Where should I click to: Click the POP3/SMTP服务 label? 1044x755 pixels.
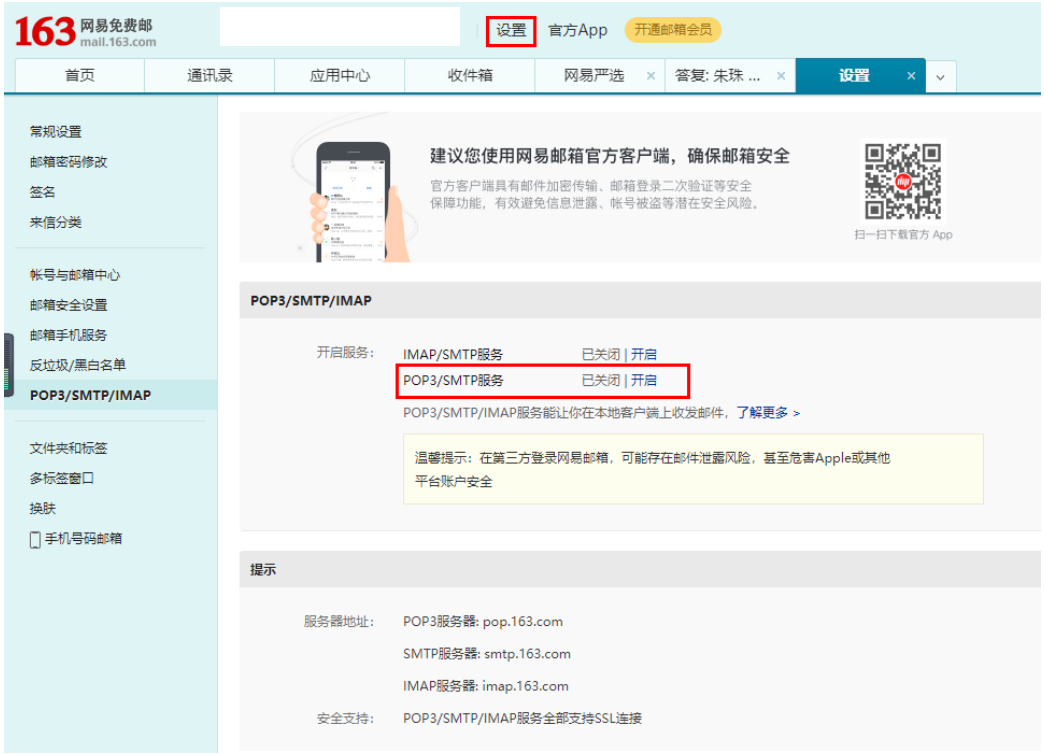(x=453, y=380)
